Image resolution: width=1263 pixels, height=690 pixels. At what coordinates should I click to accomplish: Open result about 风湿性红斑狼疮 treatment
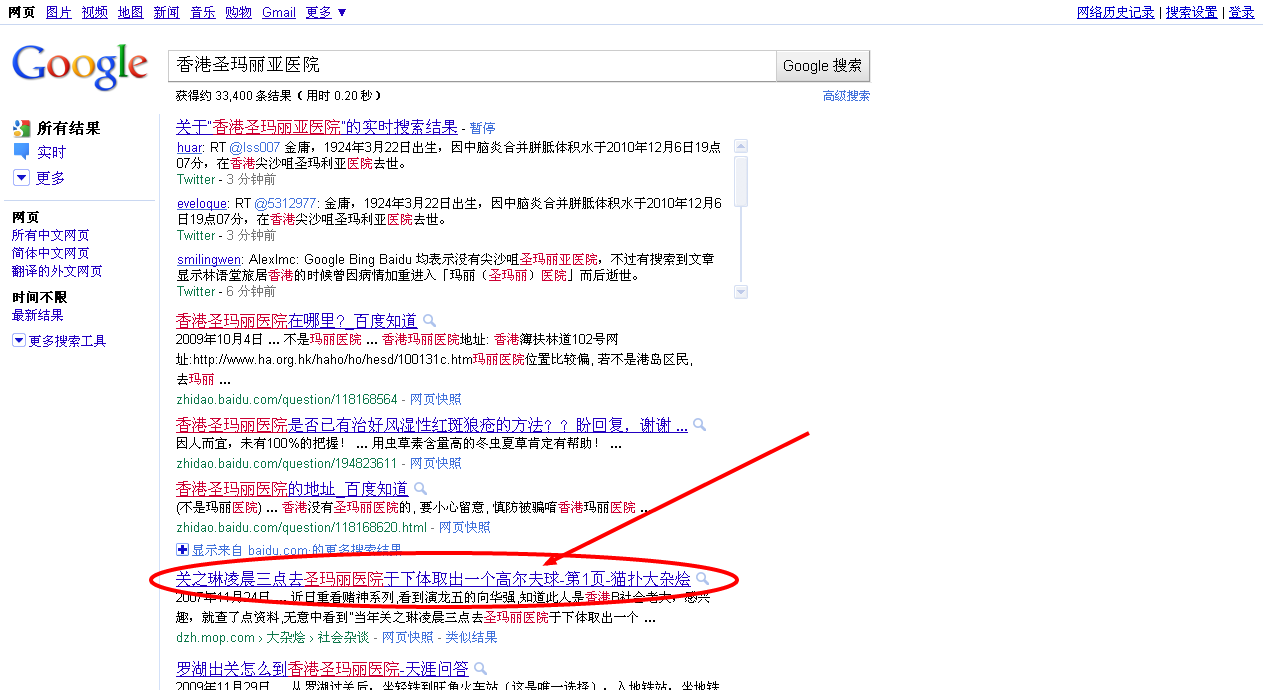[x=432, y=425]
